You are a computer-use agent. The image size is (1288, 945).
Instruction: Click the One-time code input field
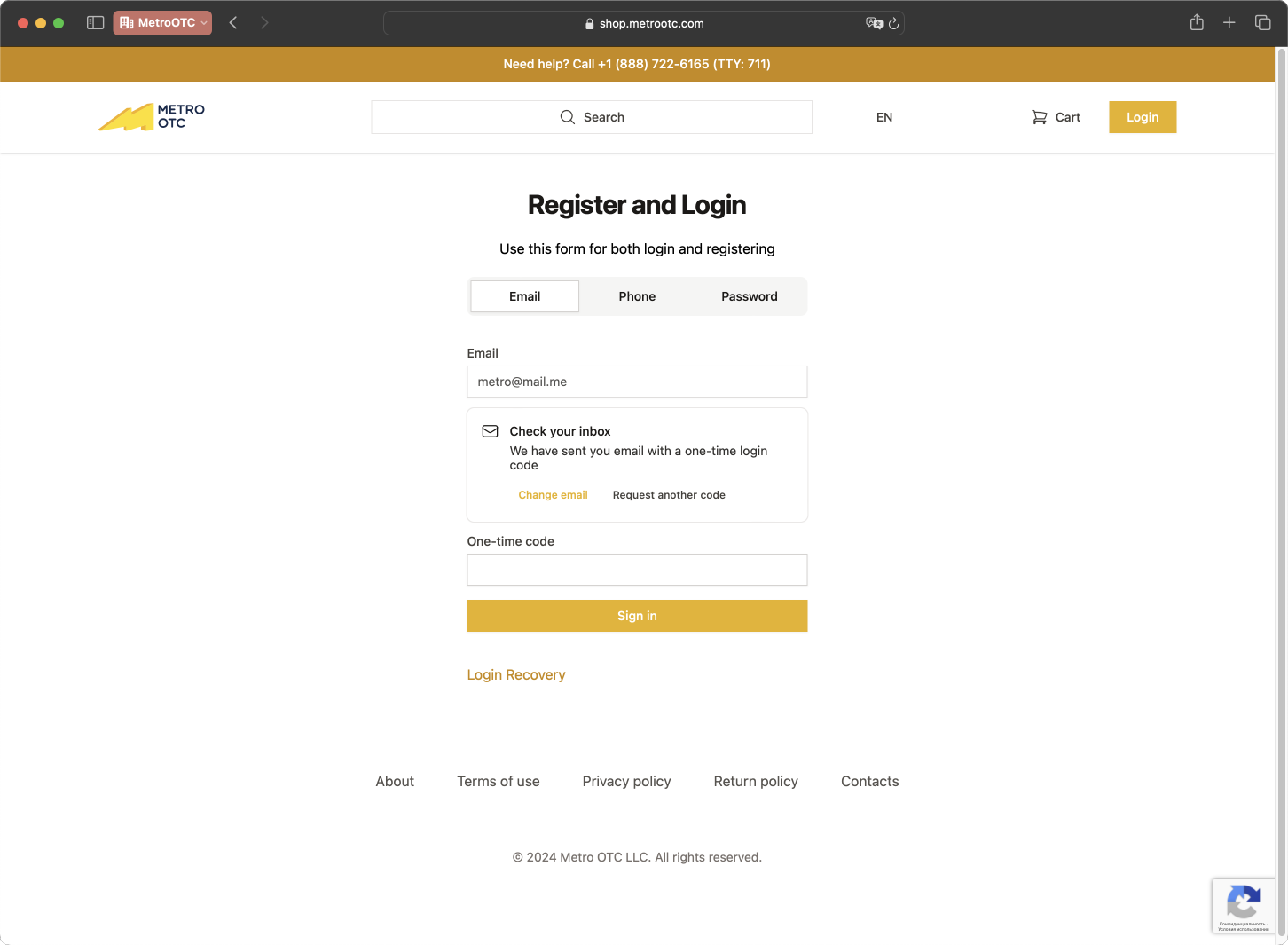pyautogui.click(x=637, y=569)
